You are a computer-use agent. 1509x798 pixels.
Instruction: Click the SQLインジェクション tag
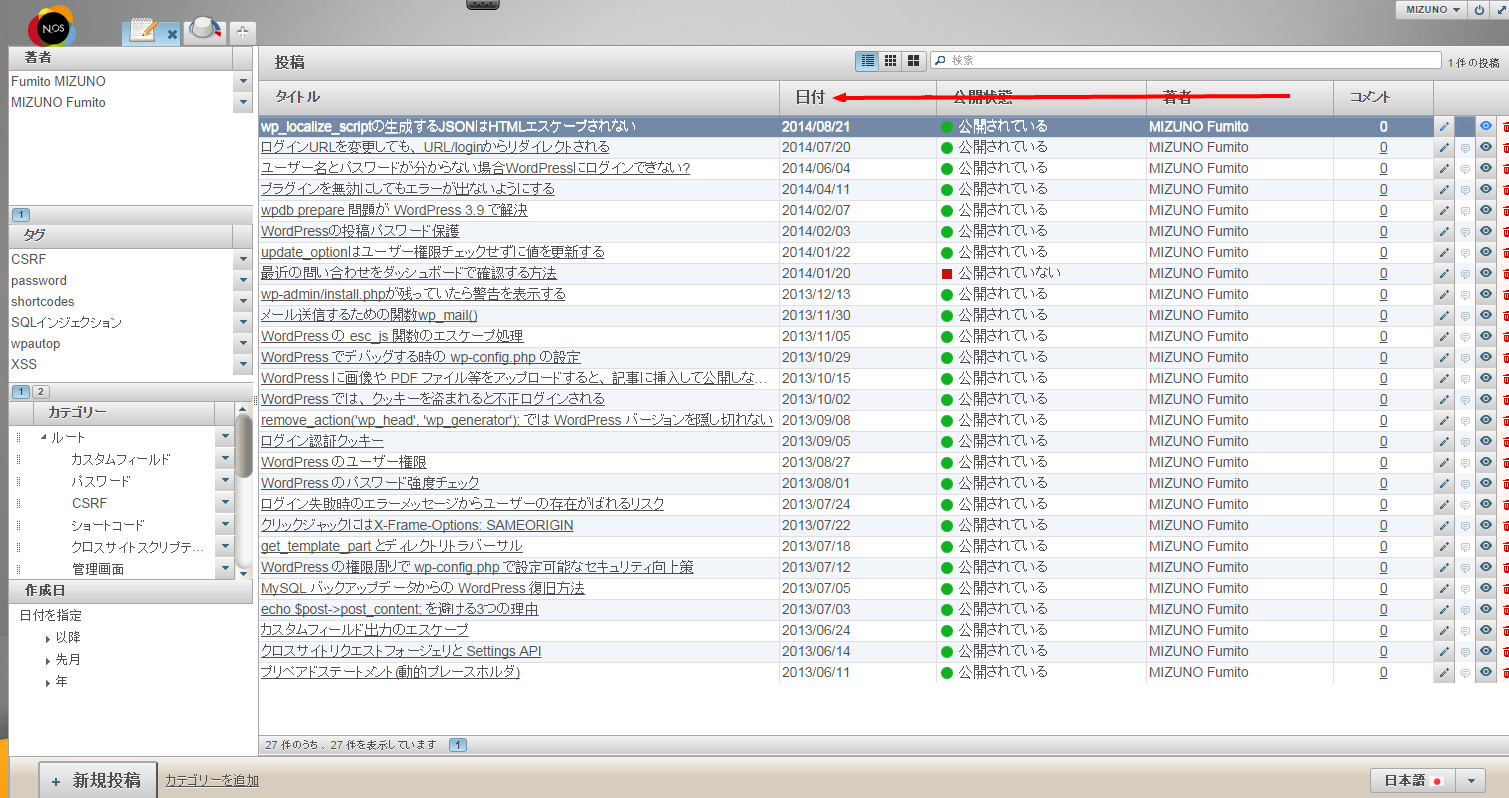coord(66,322)
